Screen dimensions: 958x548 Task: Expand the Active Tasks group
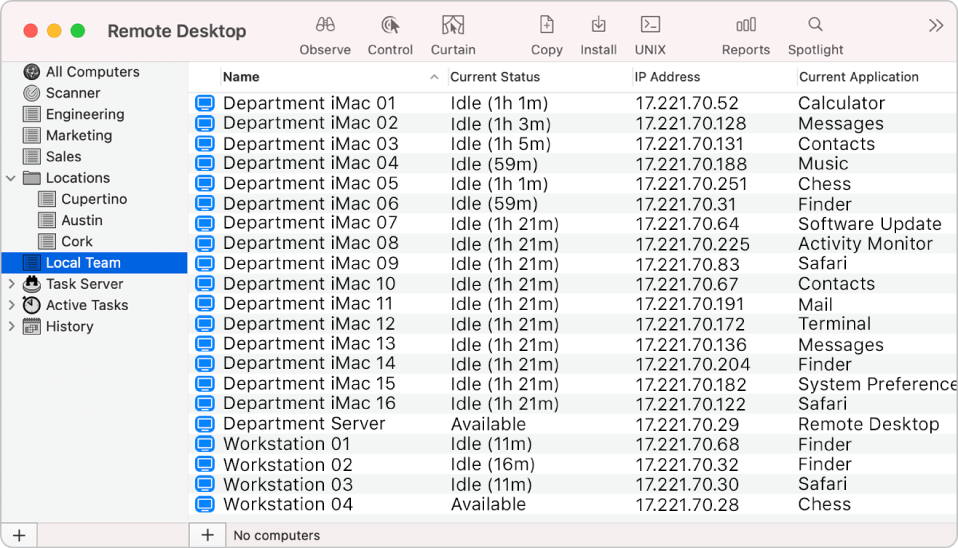(11, 305)
